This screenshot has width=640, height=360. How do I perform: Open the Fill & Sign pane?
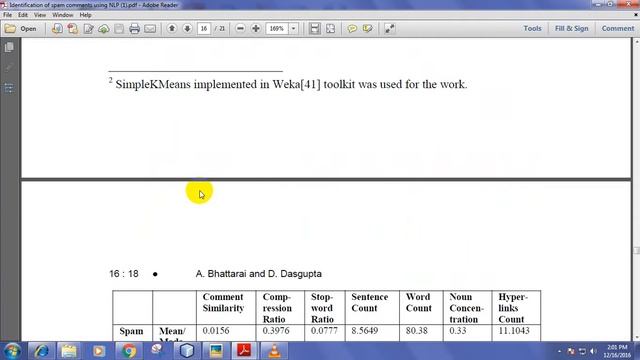pos(571,29)
